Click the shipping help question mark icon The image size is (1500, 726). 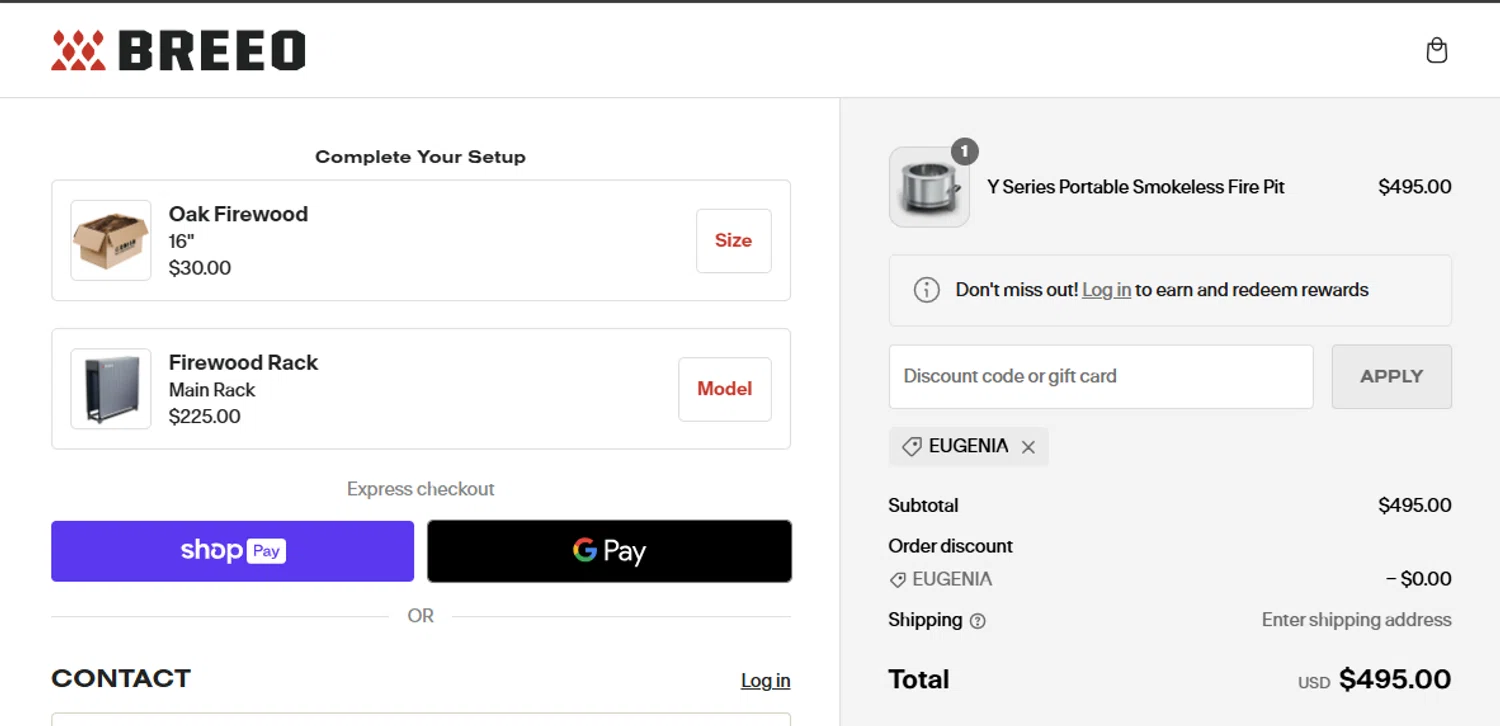tap(978, 621)
